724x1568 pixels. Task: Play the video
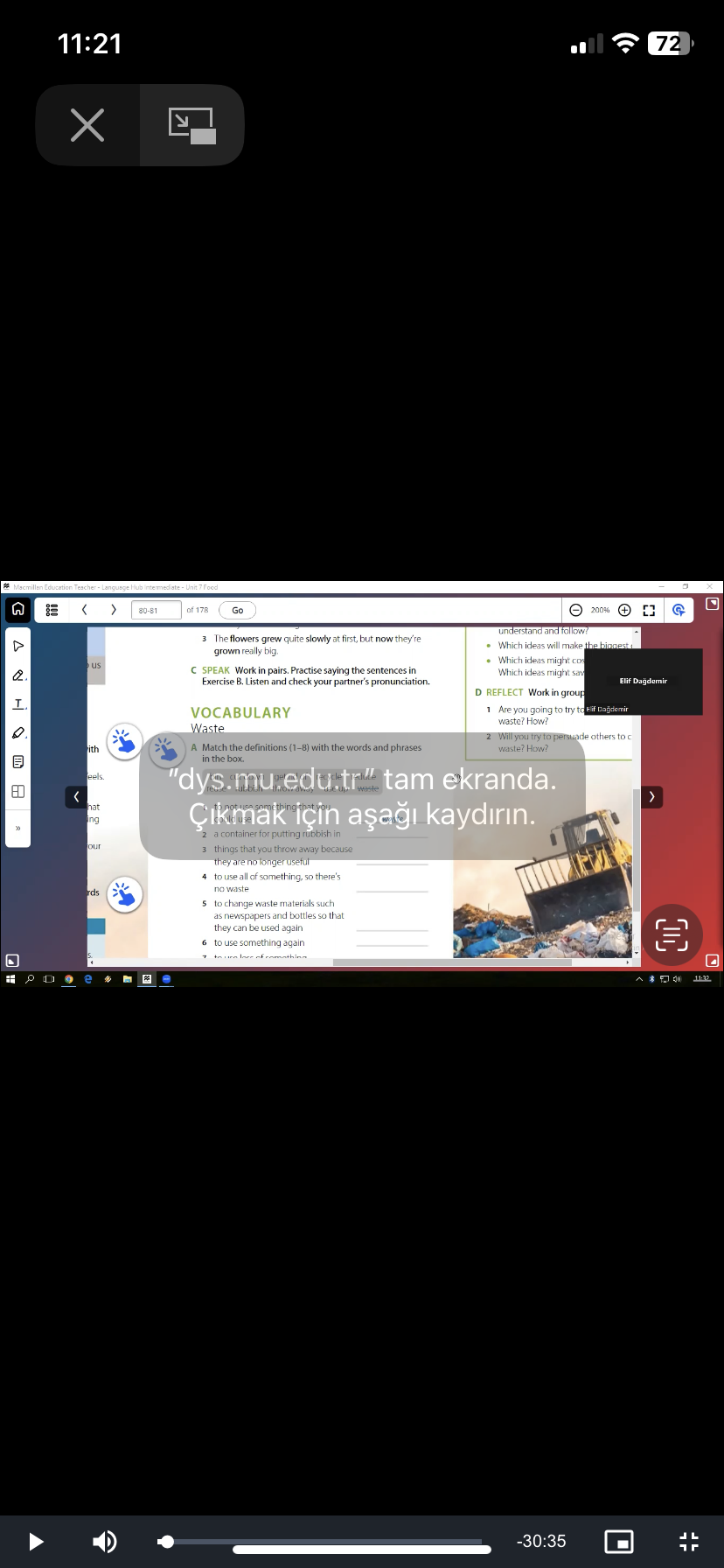tap(36, 1541)
